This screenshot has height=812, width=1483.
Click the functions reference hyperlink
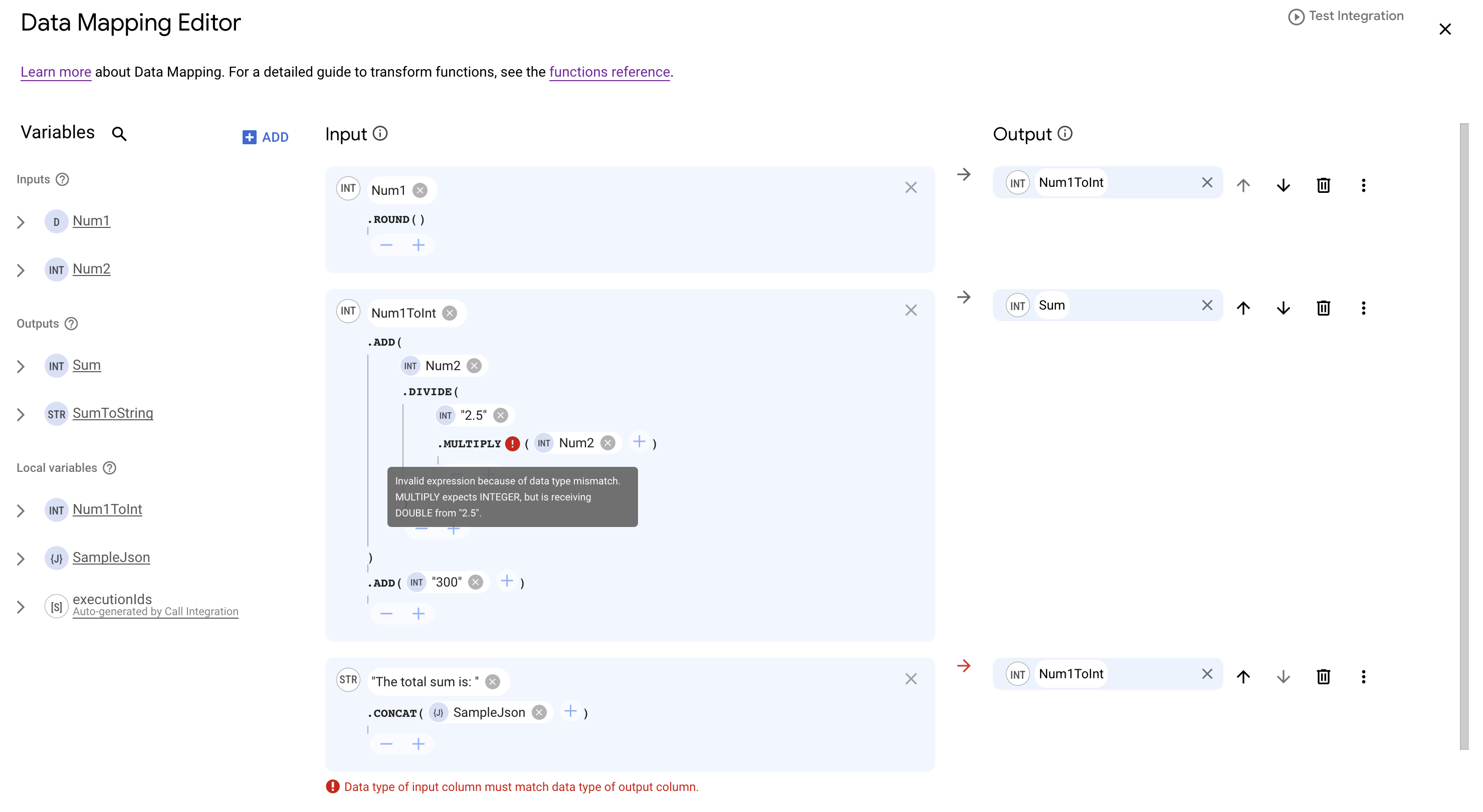pyautogui.click(x=609, y=72)
